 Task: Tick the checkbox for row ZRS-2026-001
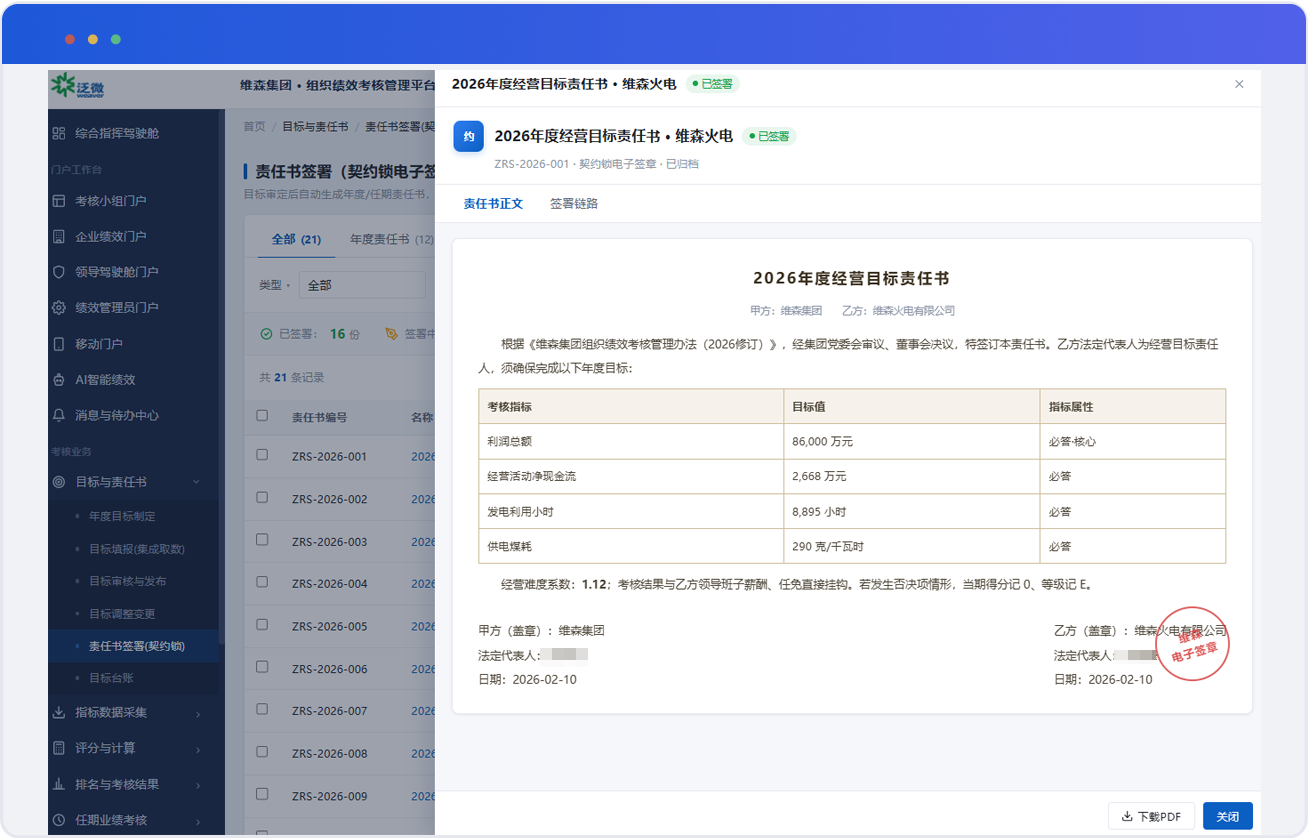[262, 455]
